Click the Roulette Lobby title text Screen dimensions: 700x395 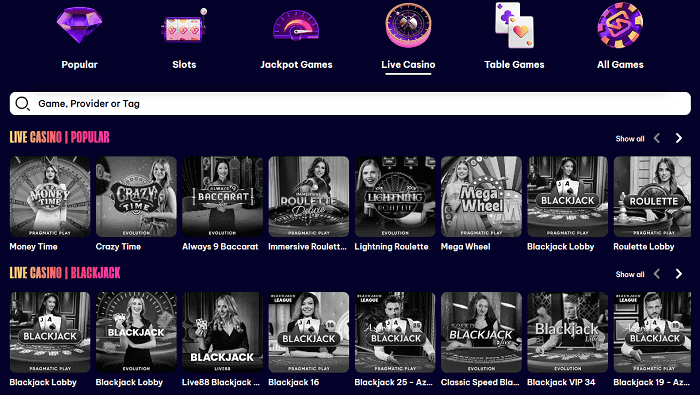click(644, 247)
